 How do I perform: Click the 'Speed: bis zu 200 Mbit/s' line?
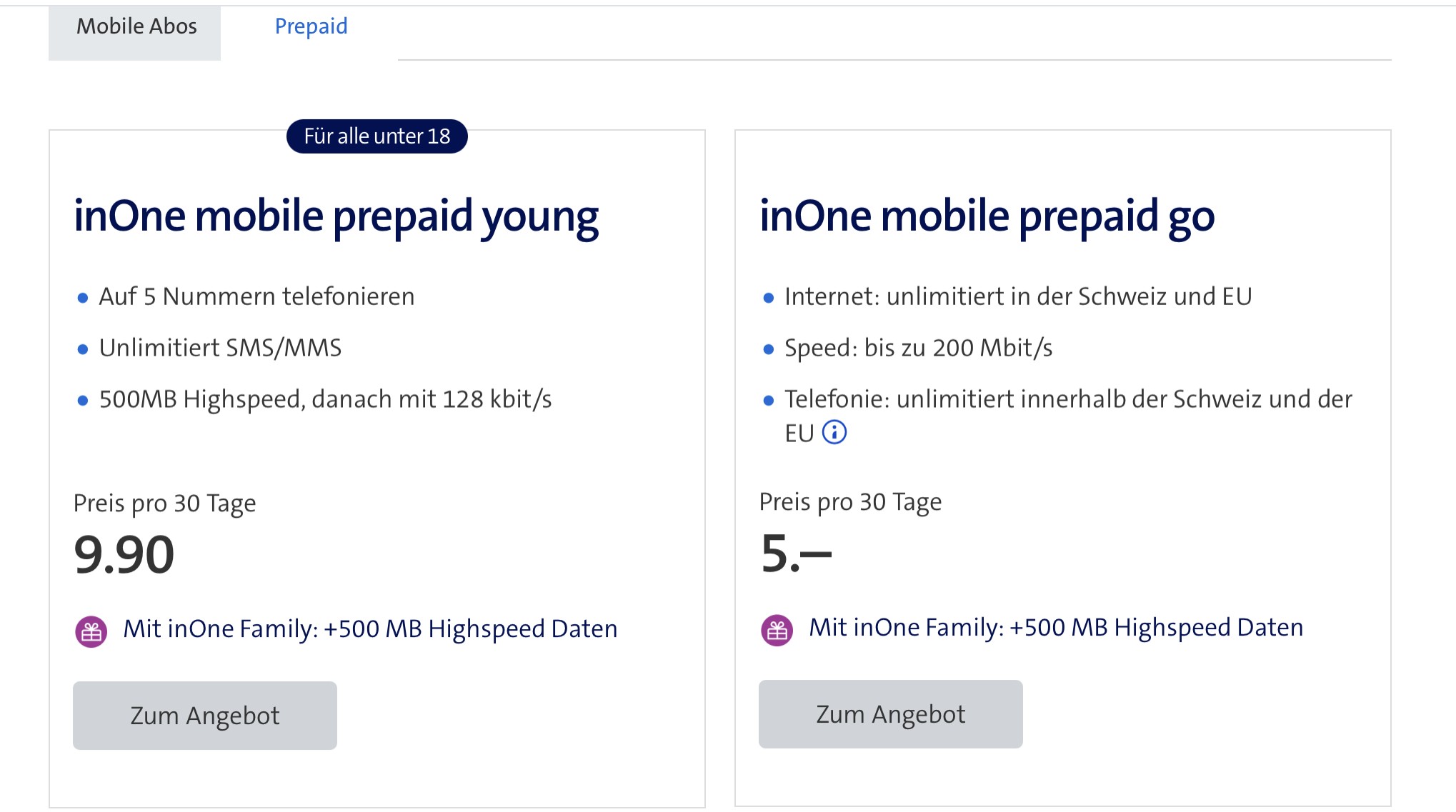tap(918, 348)
